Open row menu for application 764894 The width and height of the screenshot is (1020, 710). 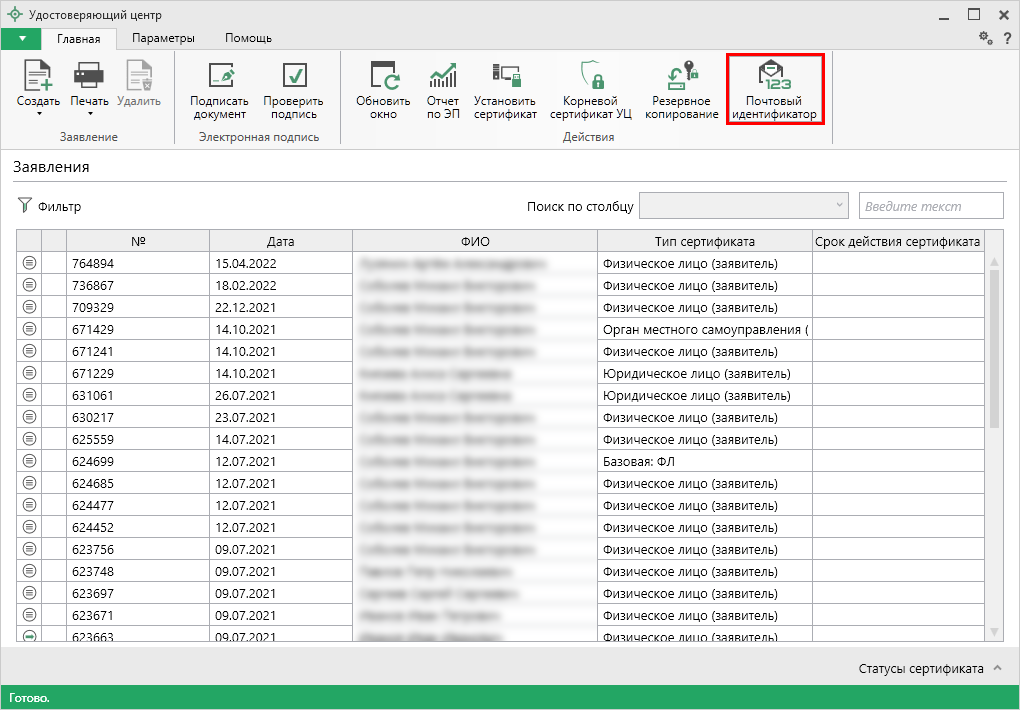[x=29, y=263]
